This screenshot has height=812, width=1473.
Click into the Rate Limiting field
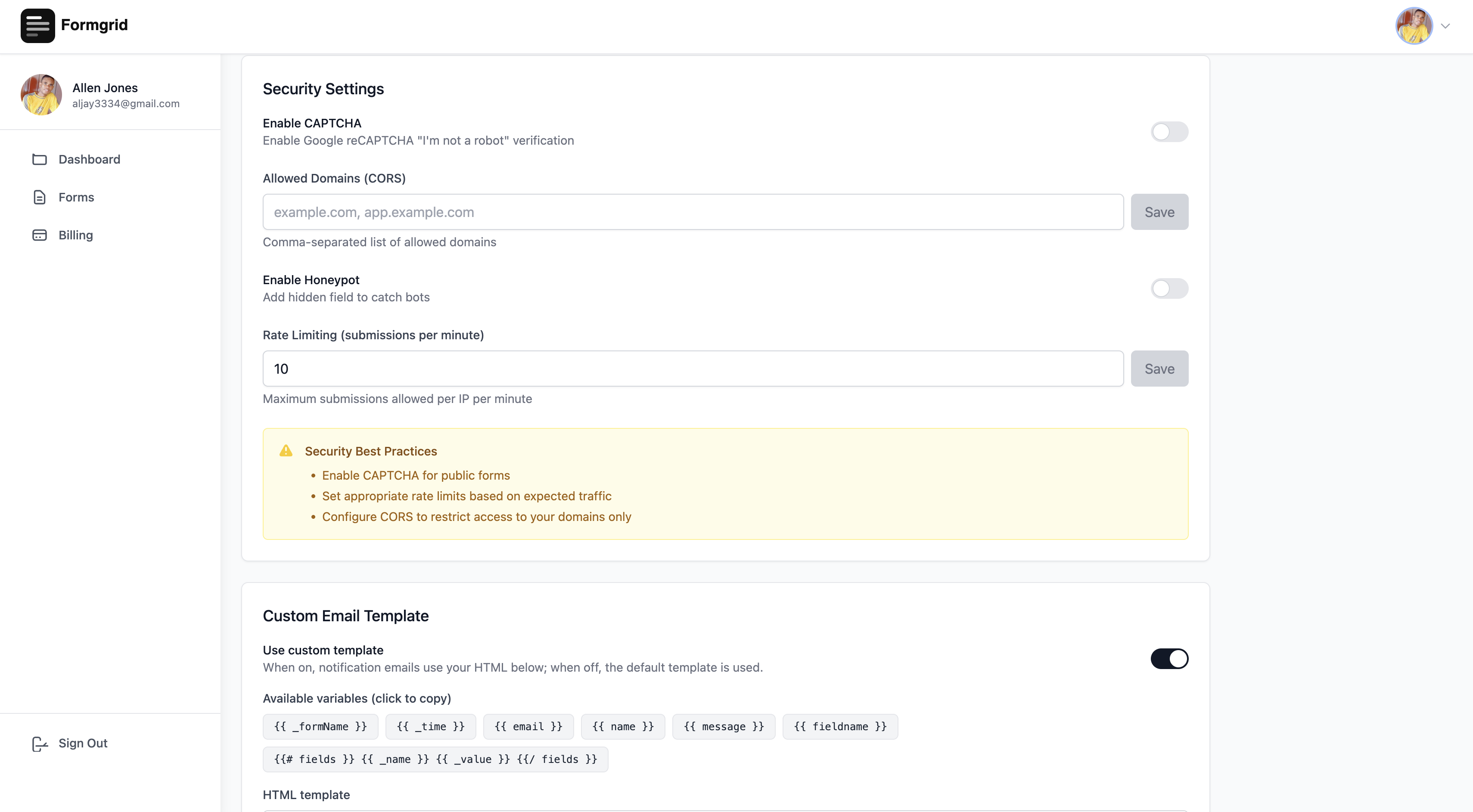pos(693,369)
